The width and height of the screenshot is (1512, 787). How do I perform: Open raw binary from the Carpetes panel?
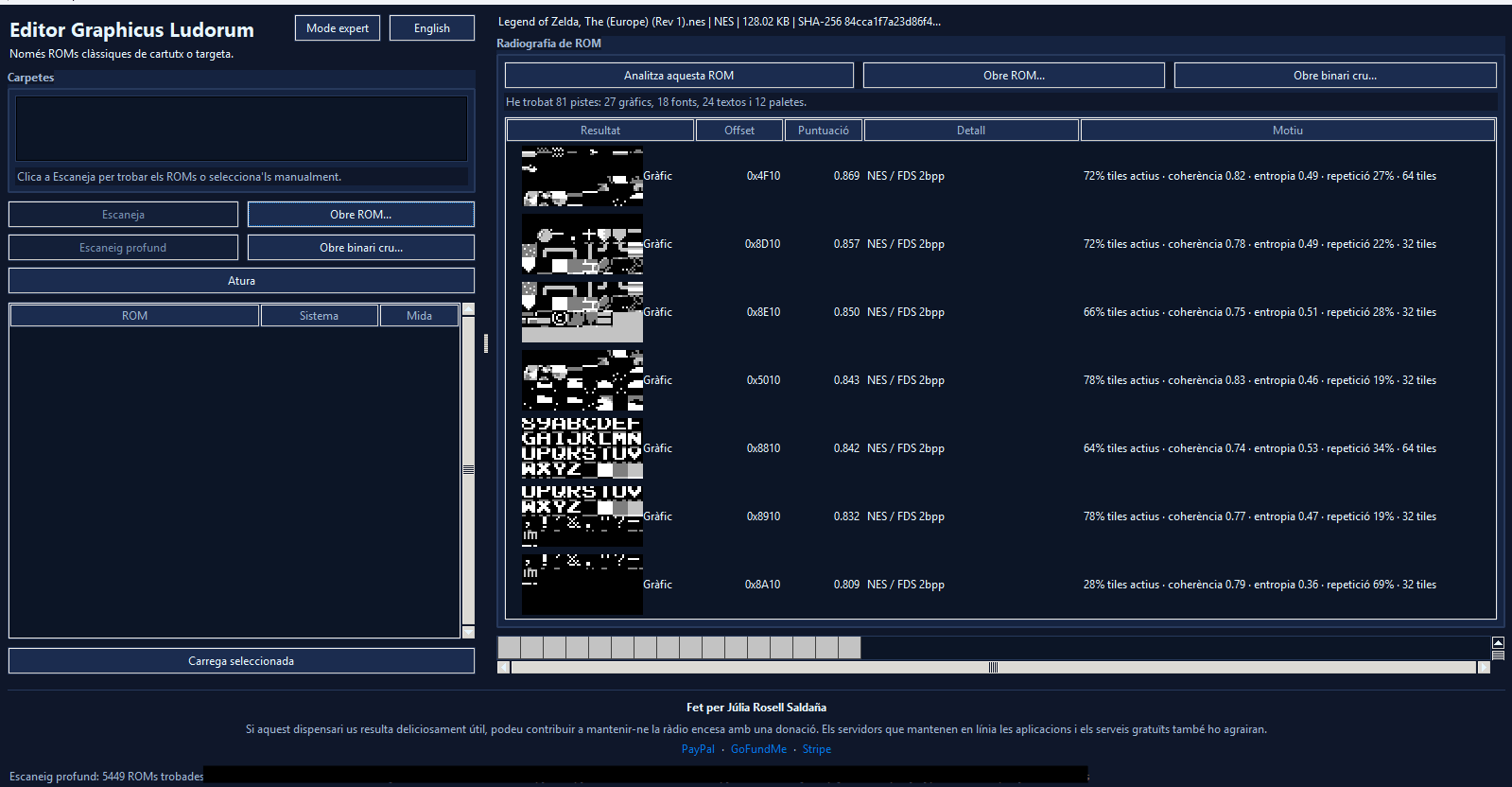click(x=361, y=248)
